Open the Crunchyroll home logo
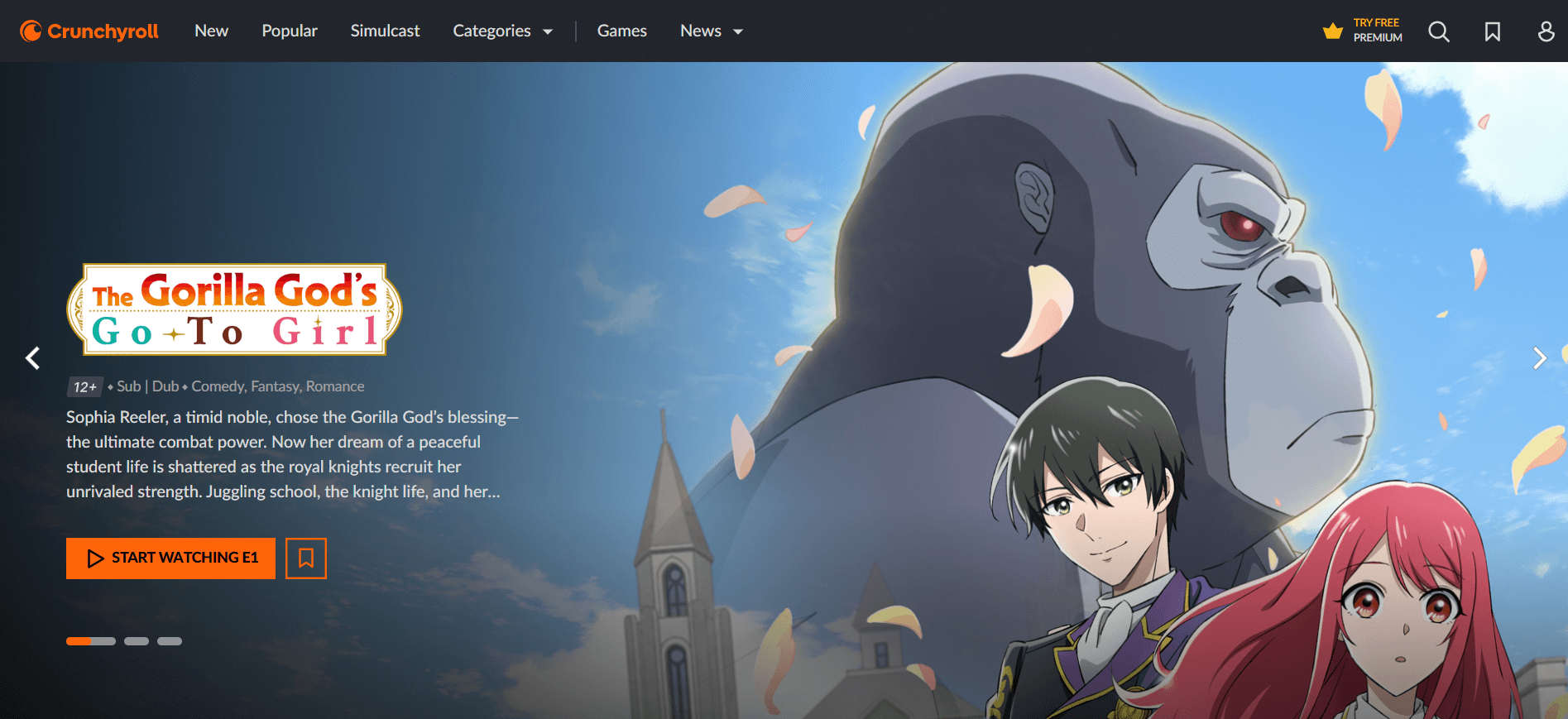This screenshot has height=719, width=1568. 89,31
